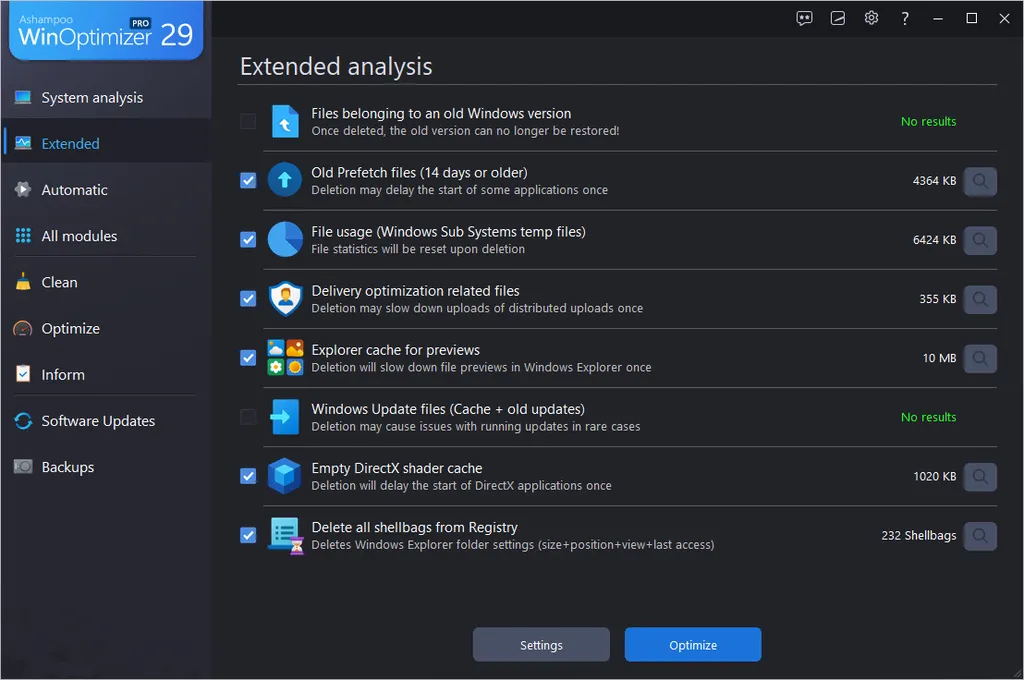This screenshot has width=1024, height=680.
Task: Inspect File usage results with magnifier button
Action: pyautogui.click(x=980, y=240)
